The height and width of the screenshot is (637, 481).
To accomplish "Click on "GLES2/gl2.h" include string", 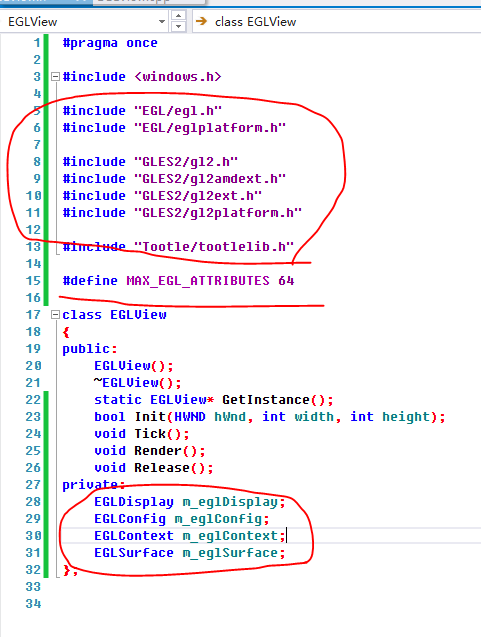I will point(186,162).
